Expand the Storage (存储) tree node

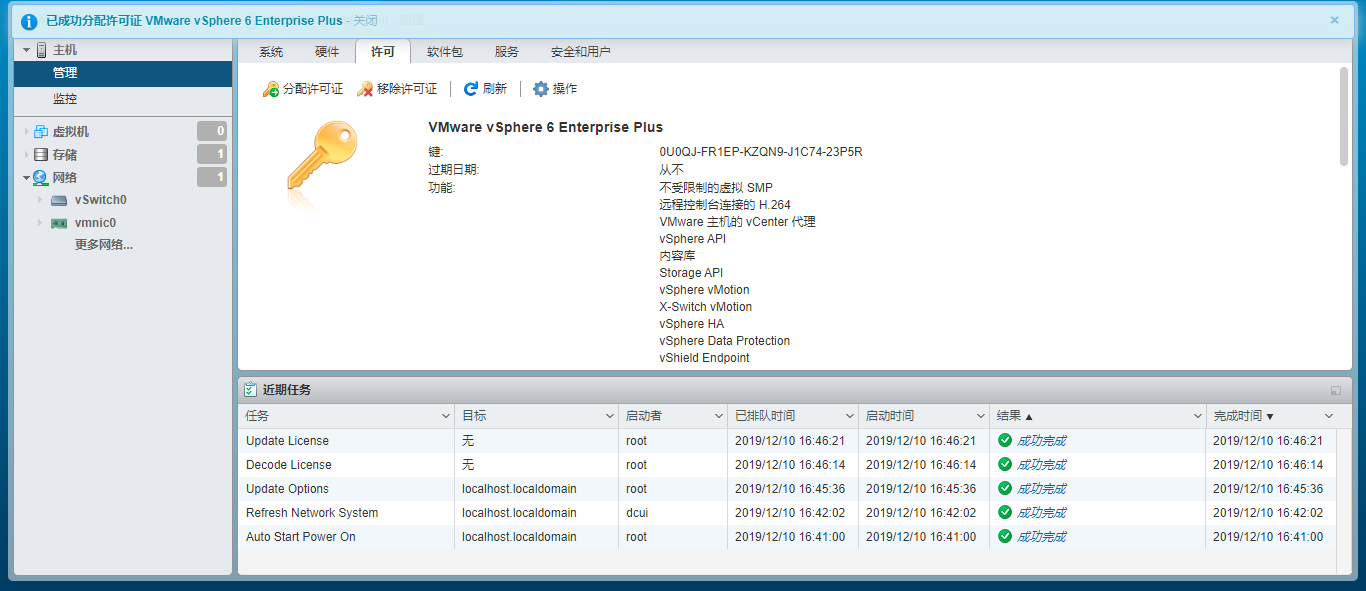pos(27,155)
